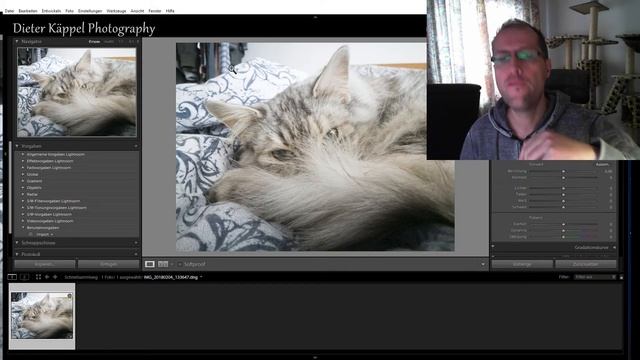
Task: Click the Einfügen button in left panel
Action: [x=108, y=264]
